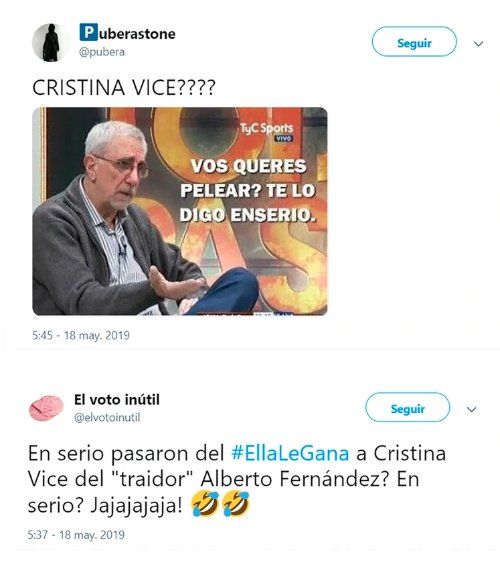Open Puberastone display name link
This screenshot has width=500, height=569.
[127, 33]
